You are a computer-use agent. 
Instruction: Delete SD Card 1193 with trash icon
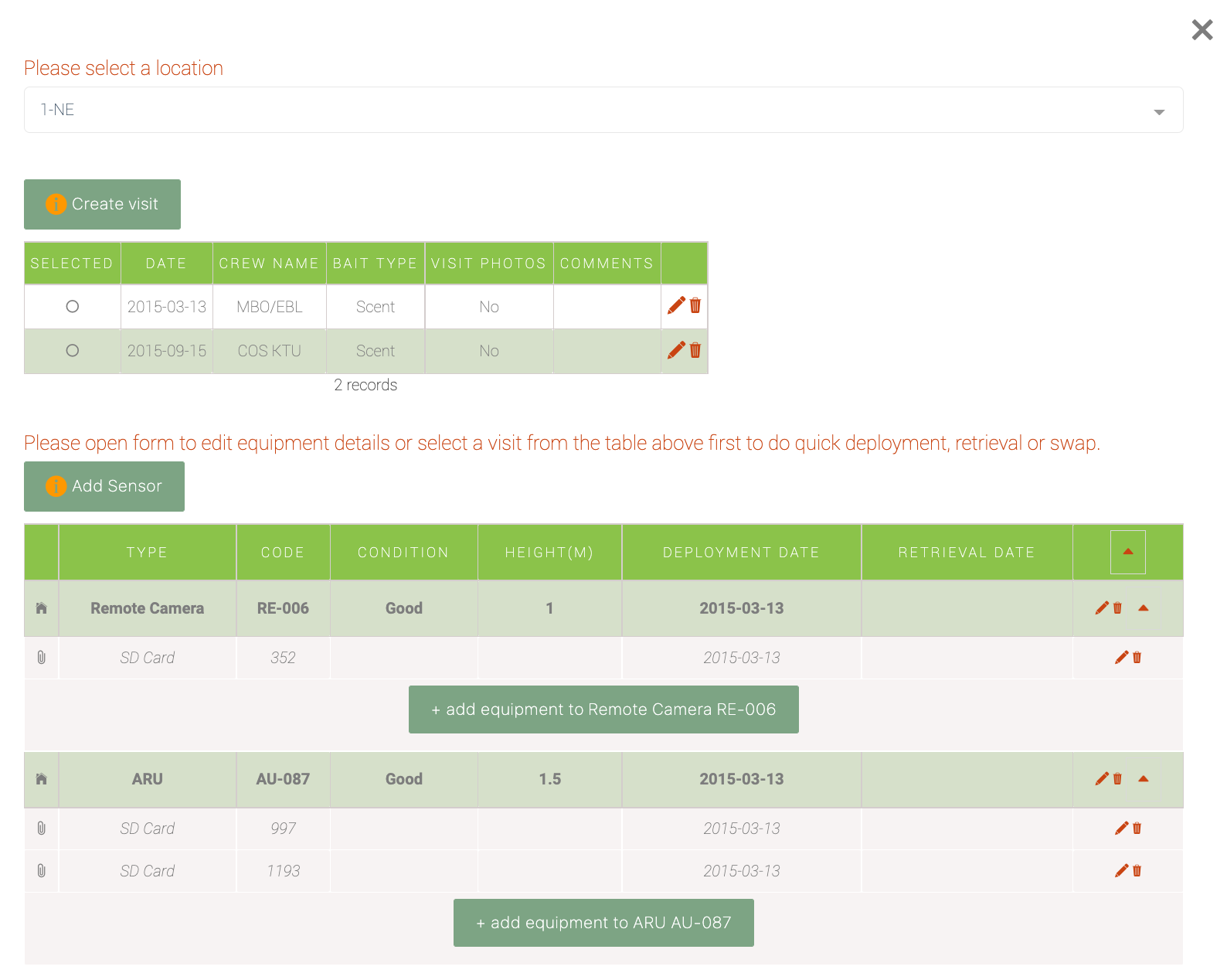1137,871
